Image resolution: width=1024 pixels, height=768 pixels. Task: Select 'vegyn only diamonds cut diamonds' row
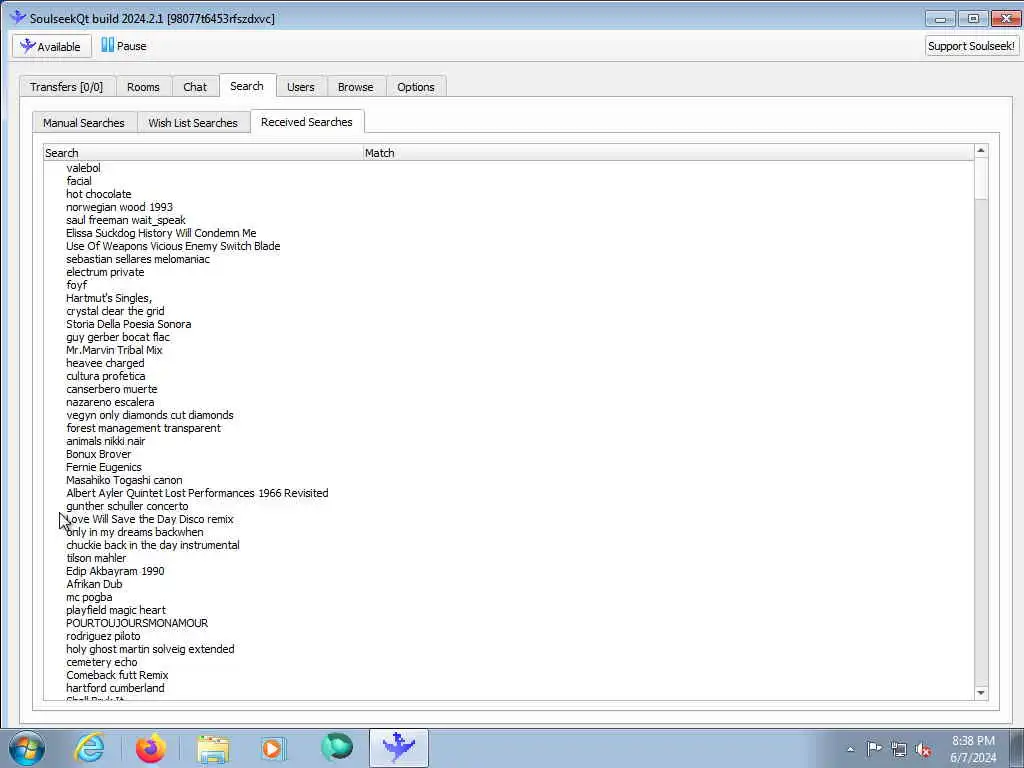click(150, 415)
